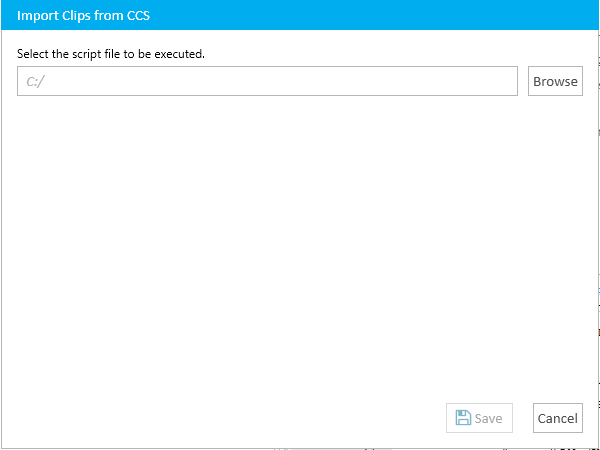Select the 'Save' text beside the disk icon
Image resolution: width=600 pixels, height=450 pixels.
[x=488, y=418]
